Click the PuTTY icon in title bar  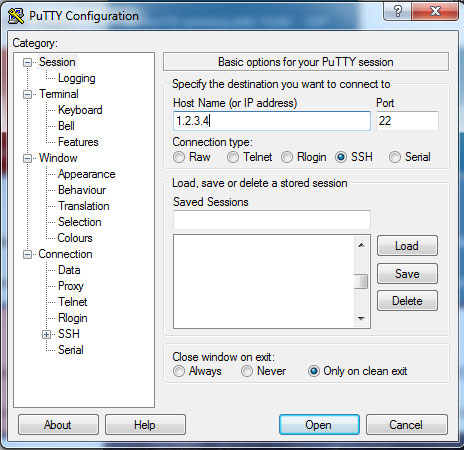(16, 16)
